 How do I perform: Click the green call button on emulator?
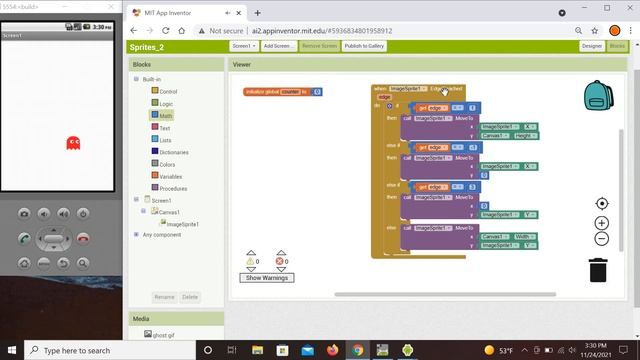24,239
